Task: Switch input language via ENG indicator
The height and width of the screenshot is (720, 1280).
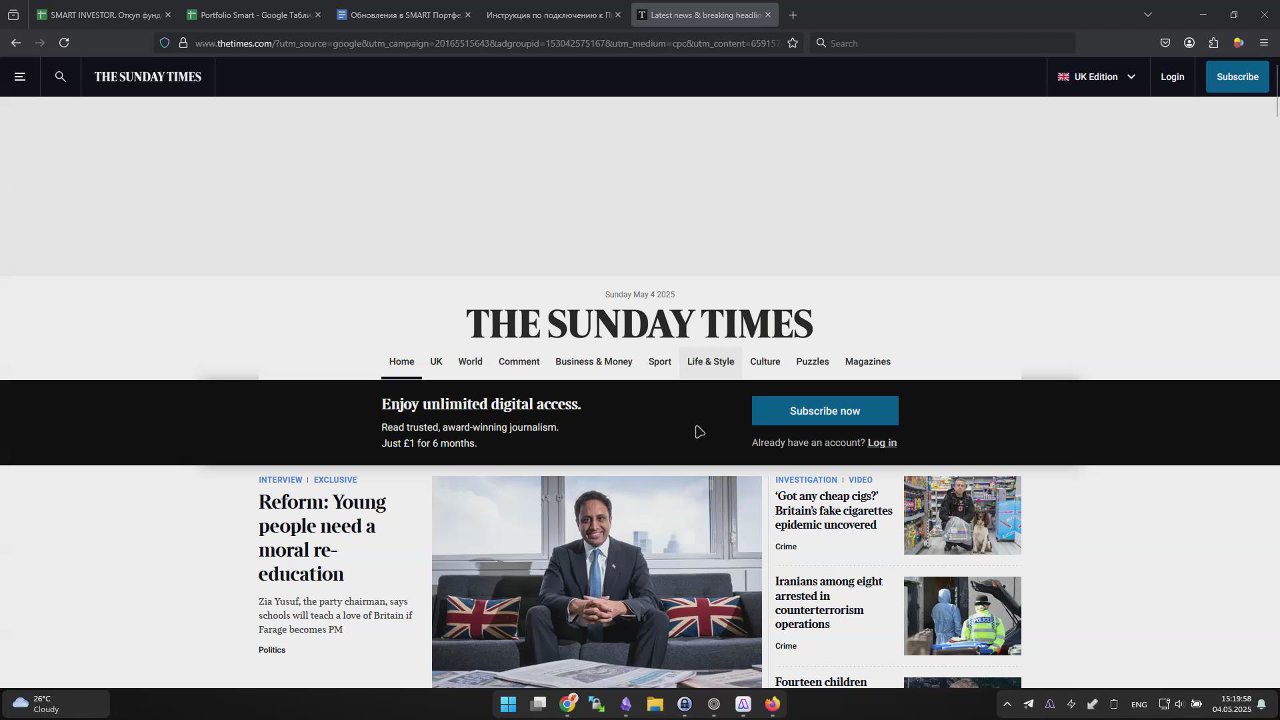Action: click(1139, 704)
